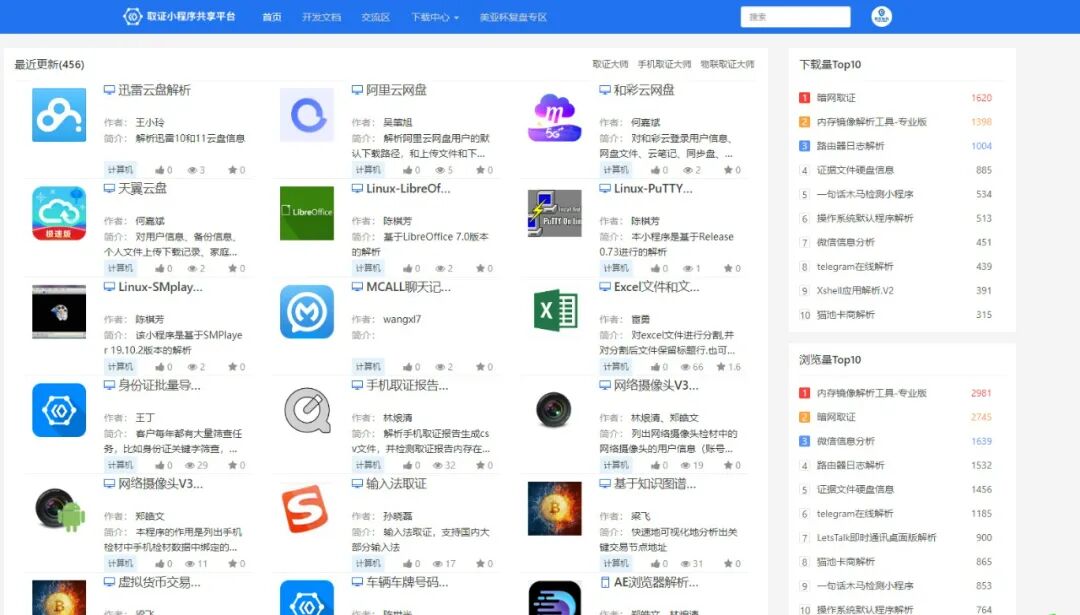1080x615 pixels.
Task: Click view count 2981
Action: [982, 393]
